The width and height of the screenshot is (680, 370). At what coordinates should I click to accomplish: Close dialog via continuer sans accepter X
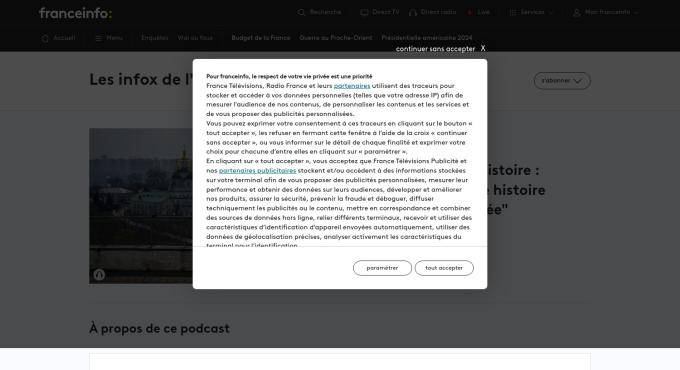[x=441, y=49]
